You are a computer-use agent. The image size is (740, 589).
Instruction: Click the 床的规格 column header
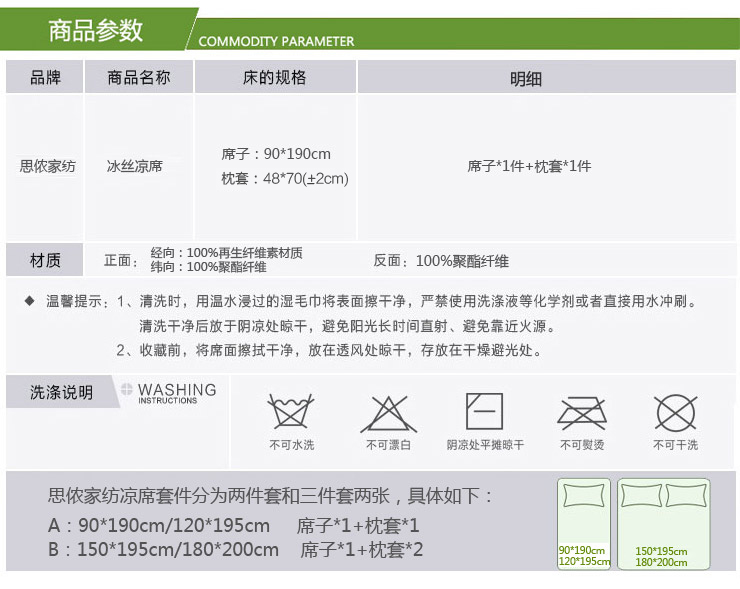(x=275, y=77)
